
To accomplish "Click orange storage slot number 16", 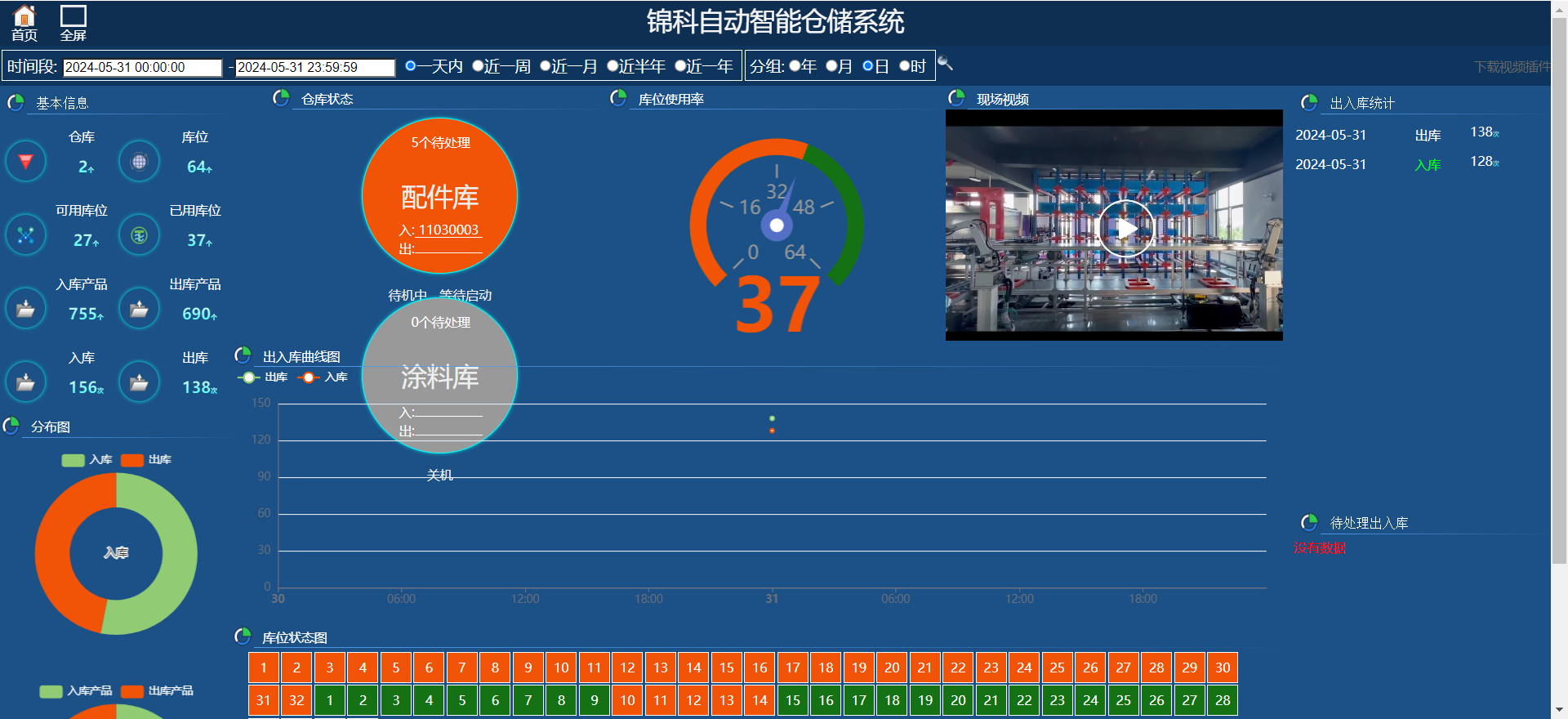I will 759,668.
